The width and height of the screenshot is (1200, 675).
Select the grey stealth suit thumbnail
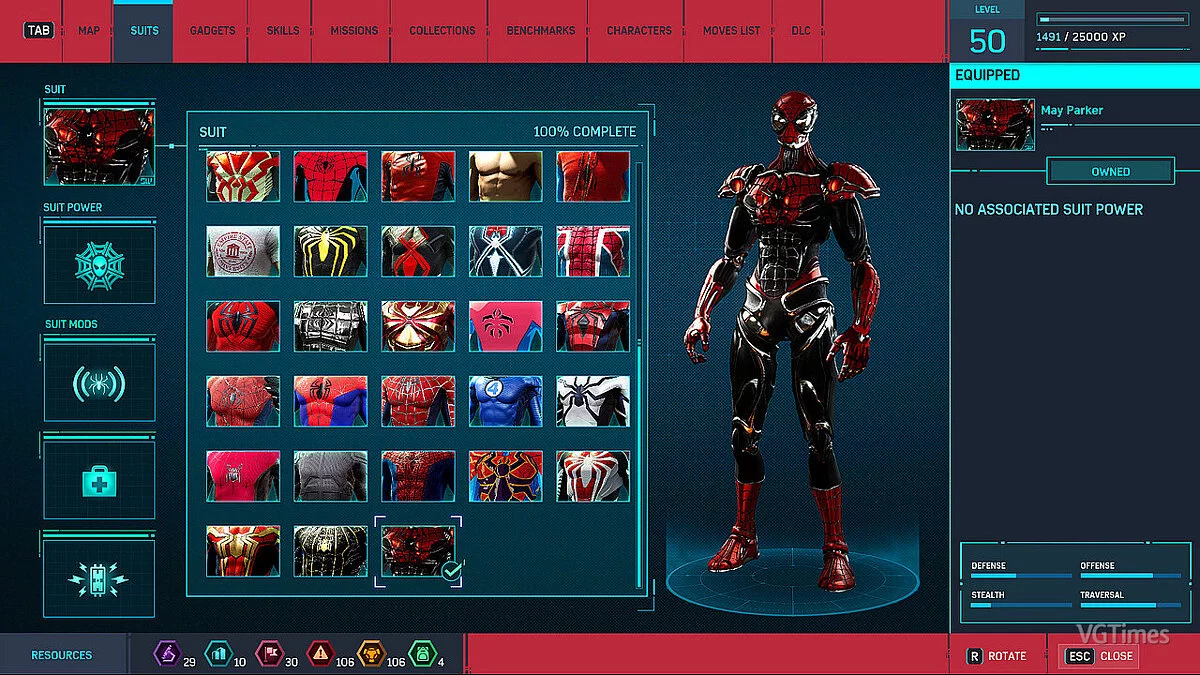pyautogui.click(x=331, y=476)
